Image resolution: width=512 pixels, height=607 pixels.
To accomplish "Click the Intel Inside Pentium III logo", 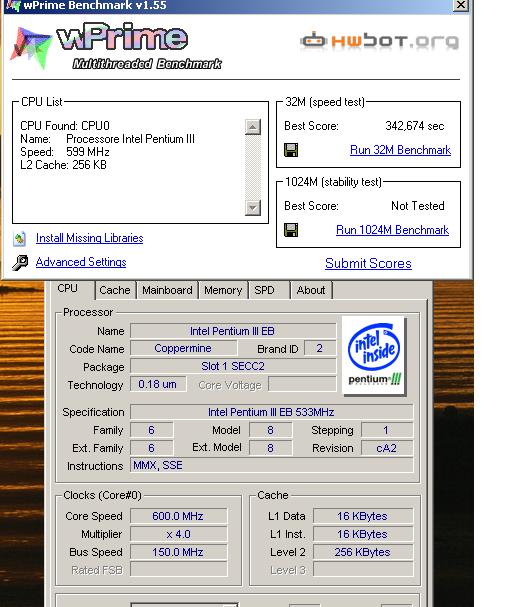I will point(373,355).
